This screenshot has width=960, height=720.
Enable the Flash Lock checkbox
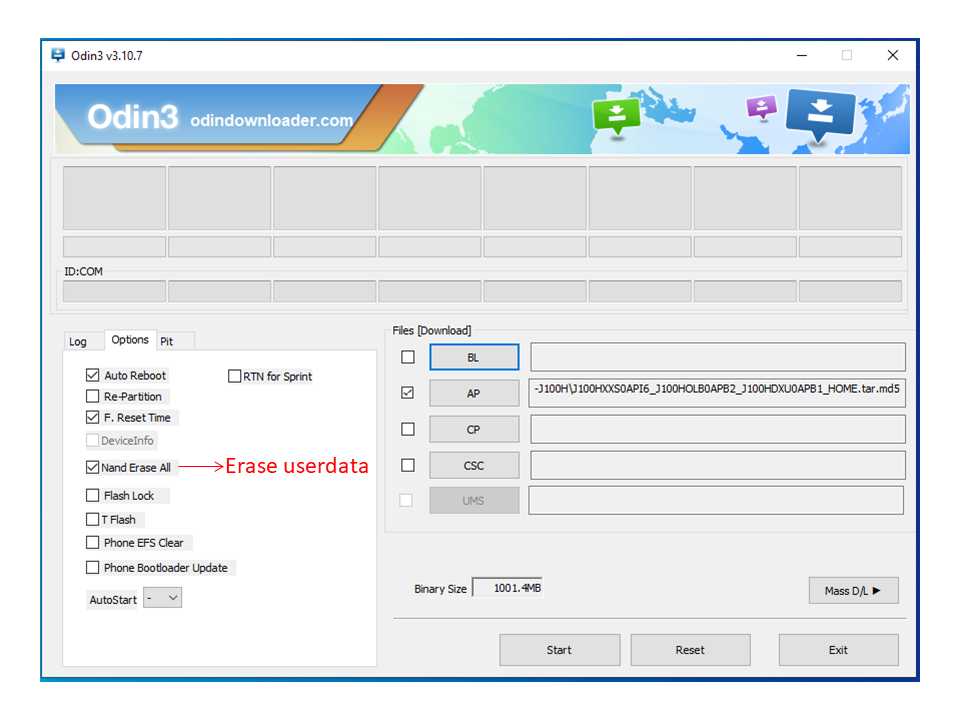pyautogui.click(x=92, y=495)
